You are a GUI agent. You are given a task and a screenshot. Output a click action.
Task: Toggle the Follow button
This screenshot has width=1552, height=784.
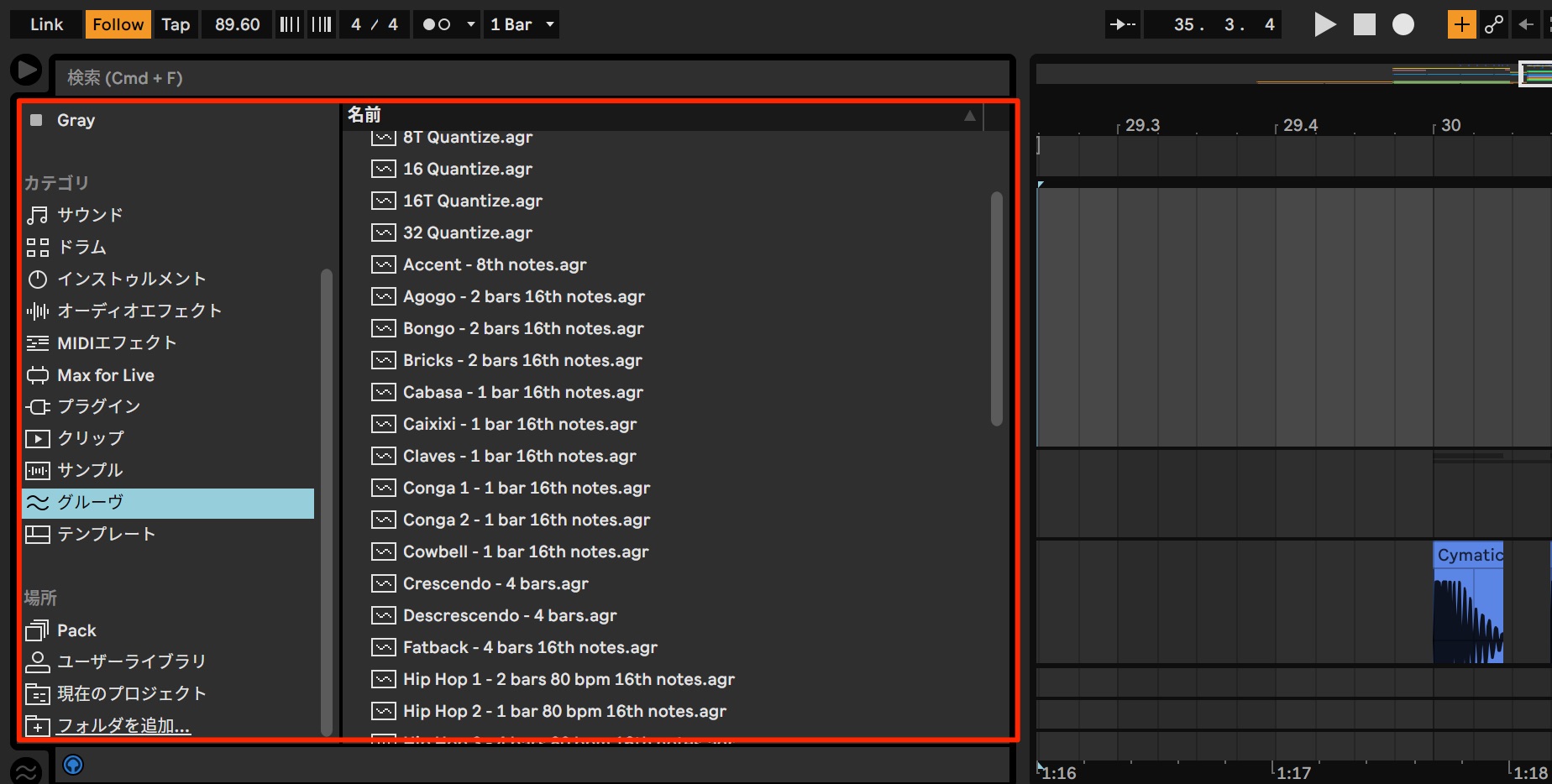(118, 24)
